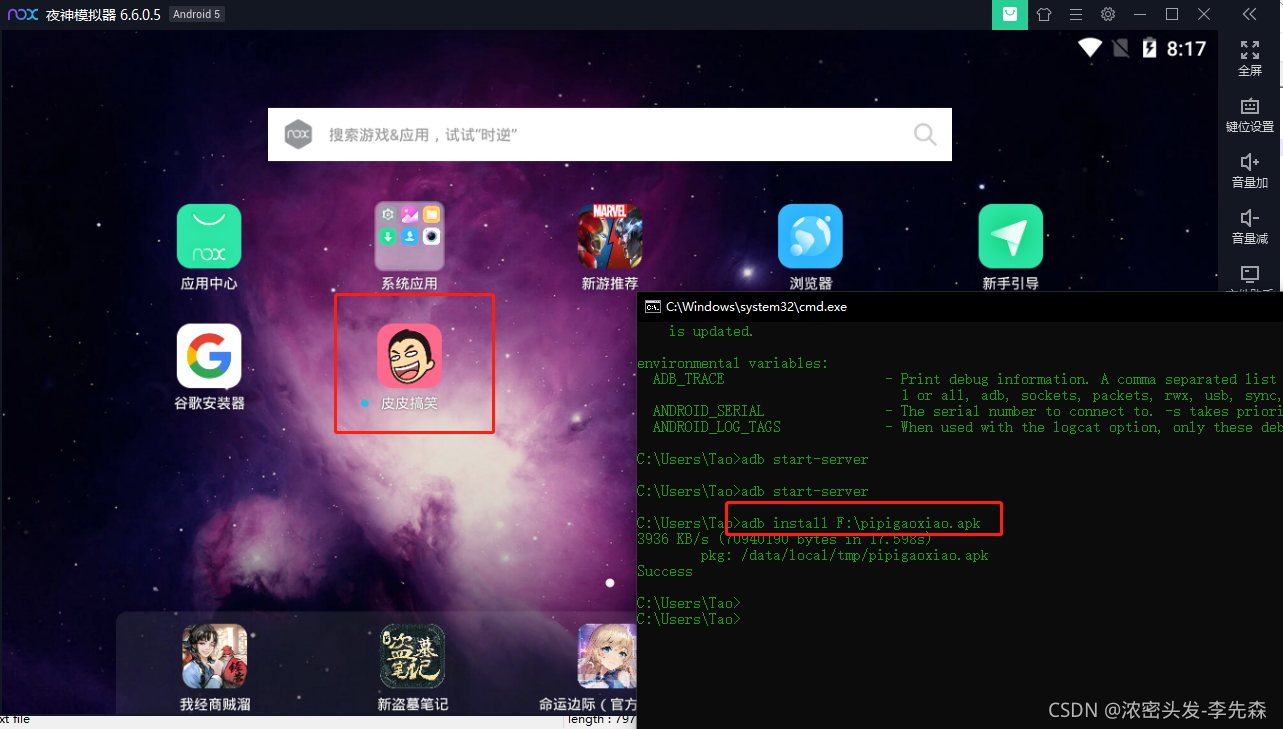Open the 新手引导 guide app
This screenshot has height=729, width=1283.
(x=1011, y=236)
